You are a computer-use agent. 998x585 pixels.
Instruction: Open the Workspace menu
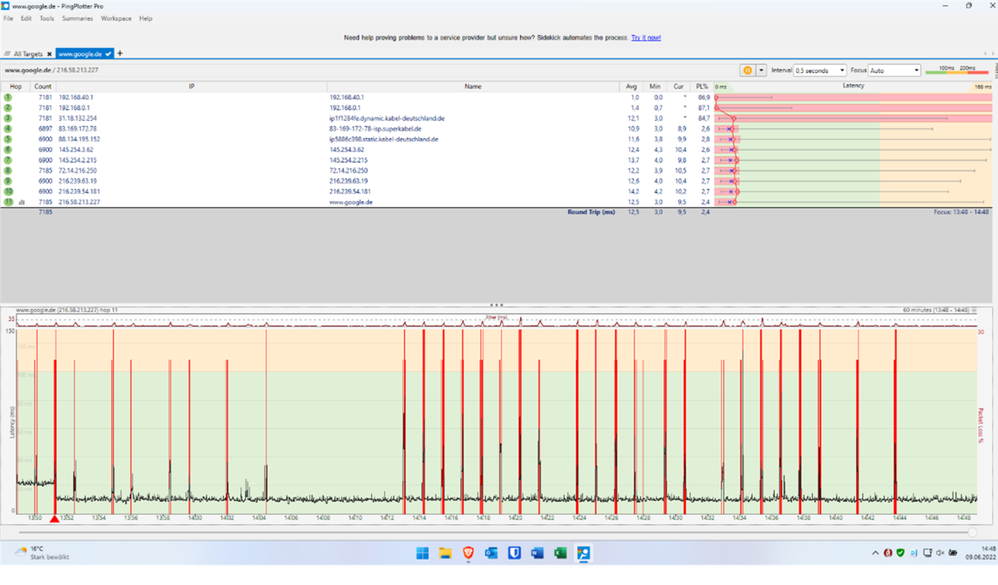coord(115,18)
